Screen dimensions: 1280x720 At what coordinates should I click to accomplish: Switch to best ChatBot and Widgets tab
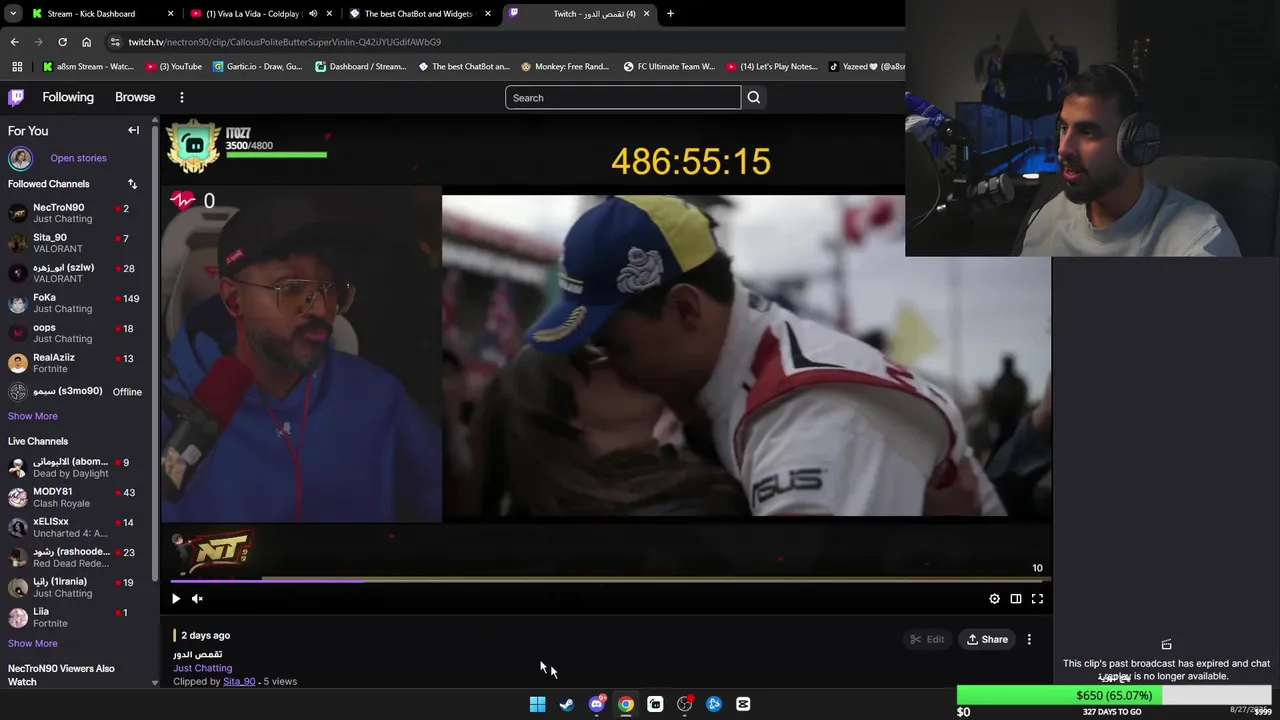click(x=419, y=14)
